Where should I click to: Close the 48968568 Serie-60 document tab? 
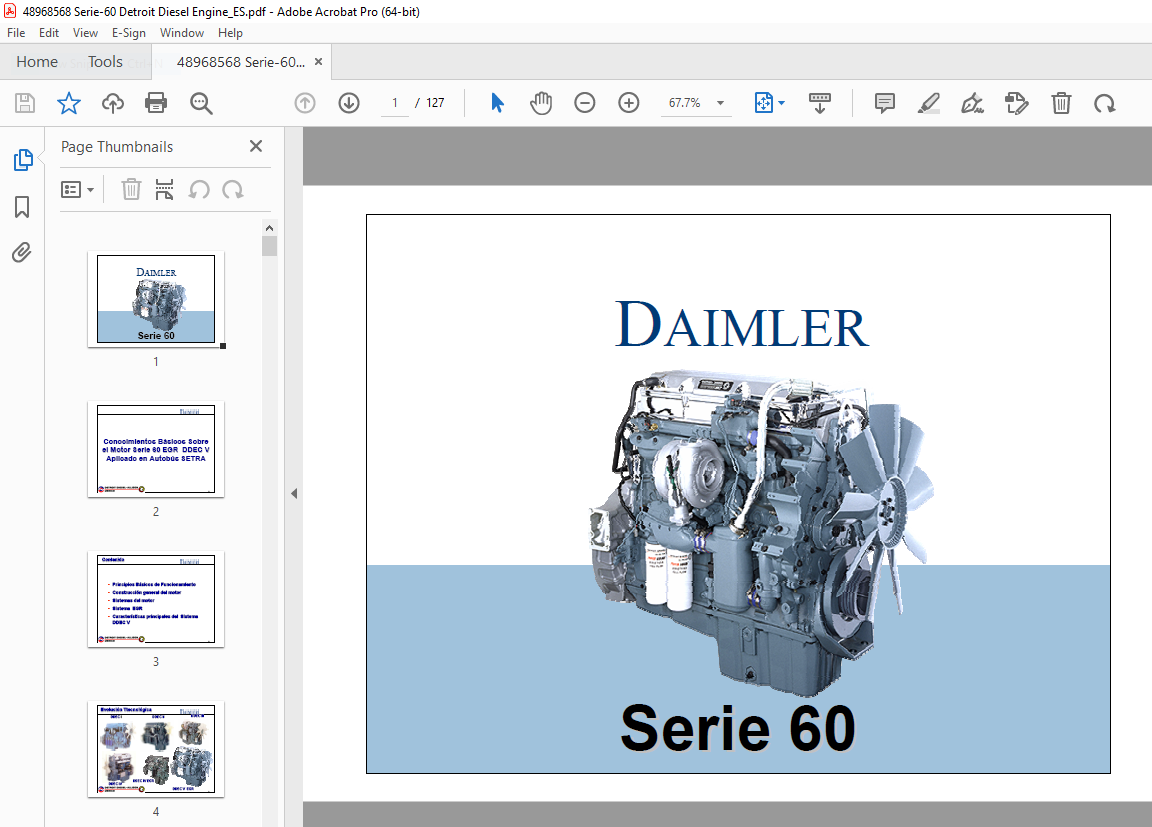[318, 62]
